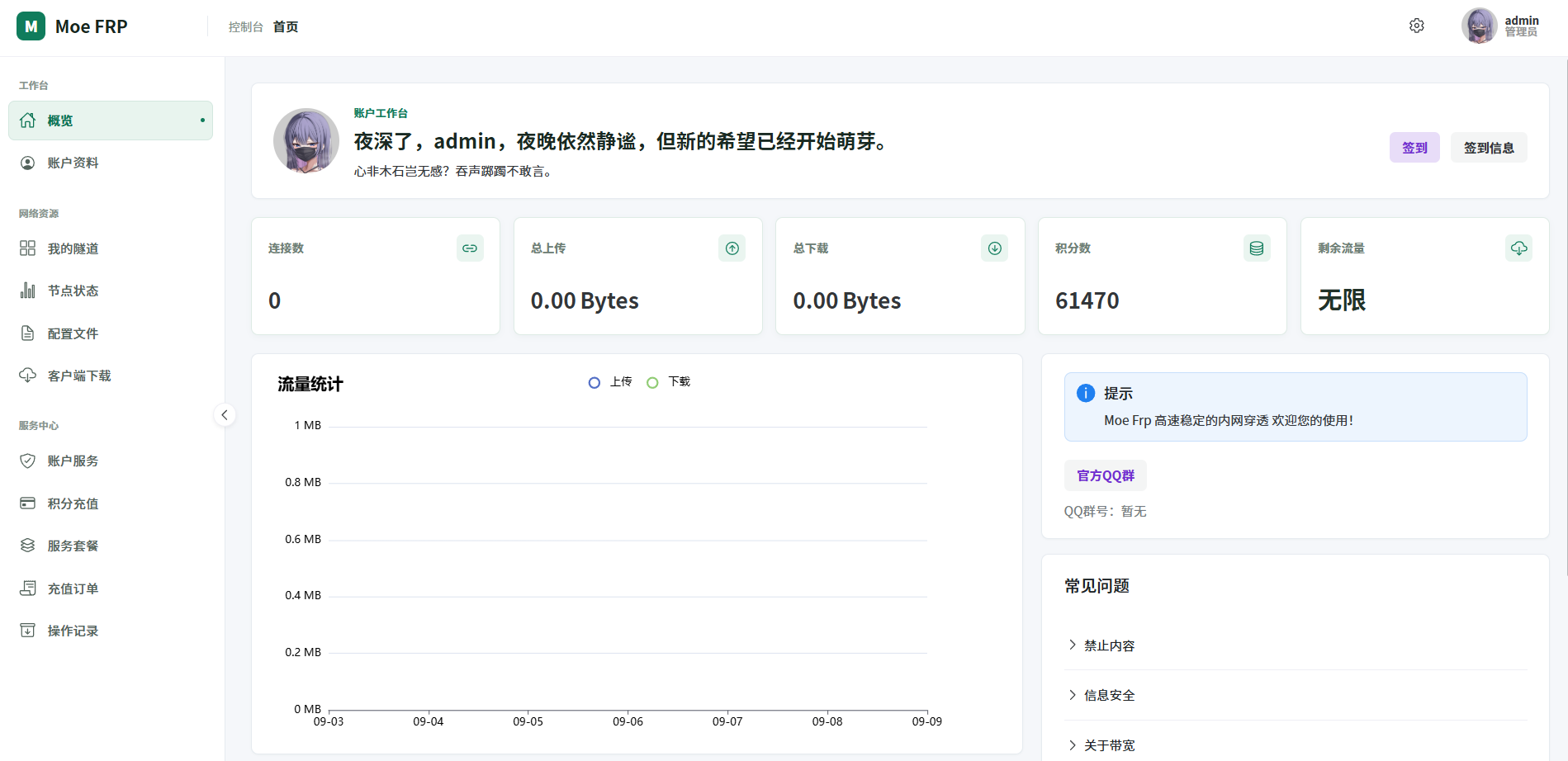
Task: Click the cloud icon on 剩余流量 card
Action: click(1519, 248)
